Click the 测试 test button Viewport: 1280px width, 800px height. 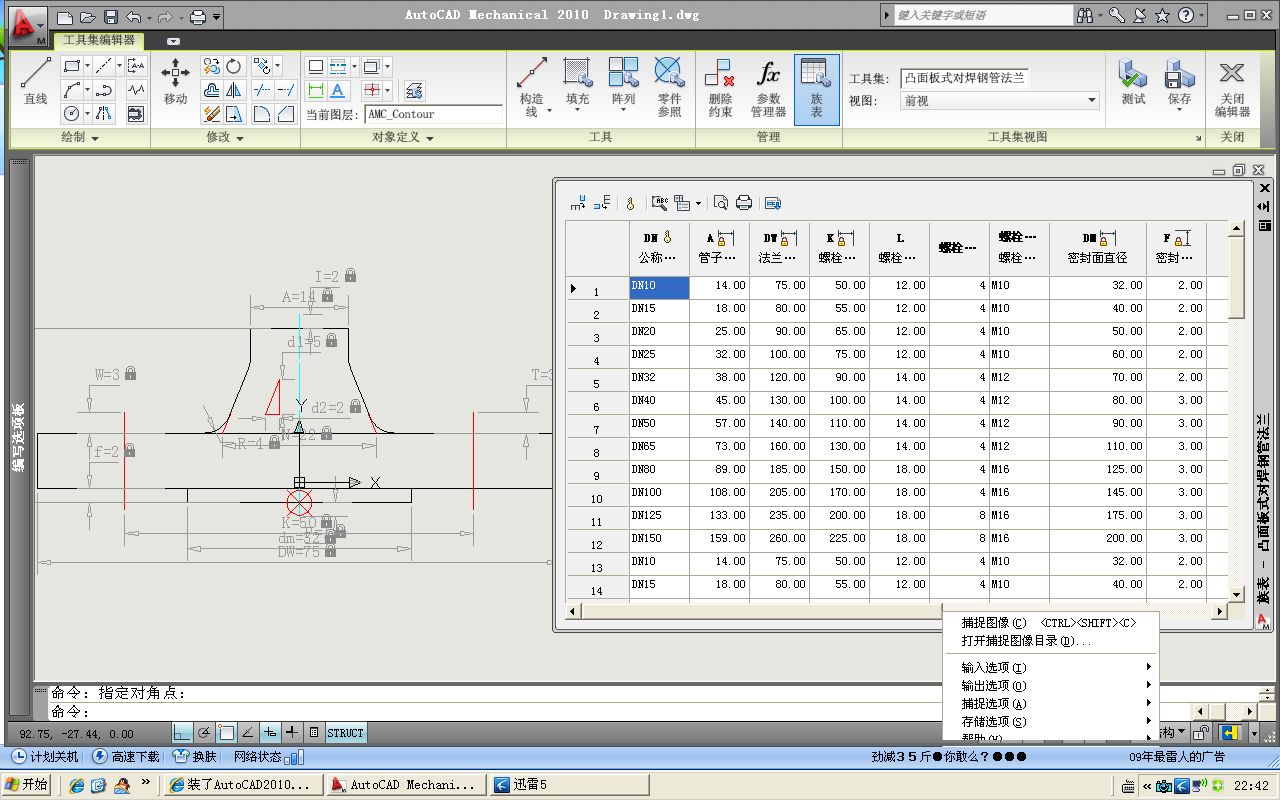[1133, 81]
